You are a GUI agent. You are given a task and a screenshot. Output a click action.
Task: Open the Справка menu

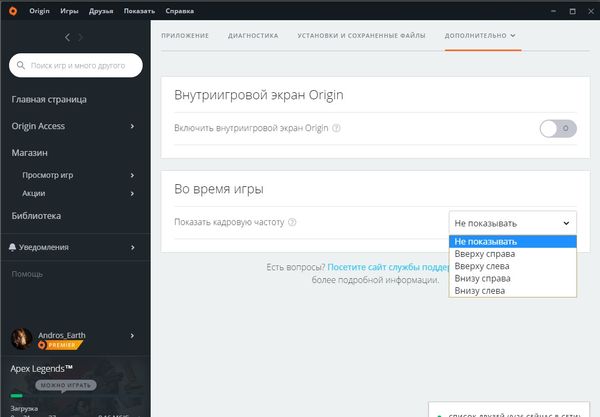tap(179, 11)
